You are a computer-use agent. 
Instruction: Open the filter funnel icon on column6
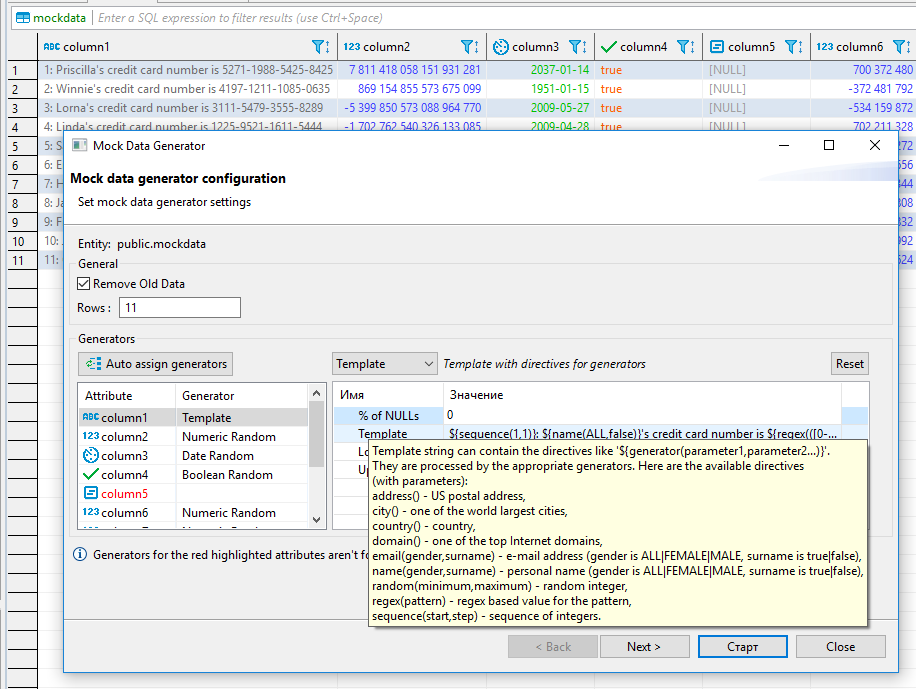[899, 46]
